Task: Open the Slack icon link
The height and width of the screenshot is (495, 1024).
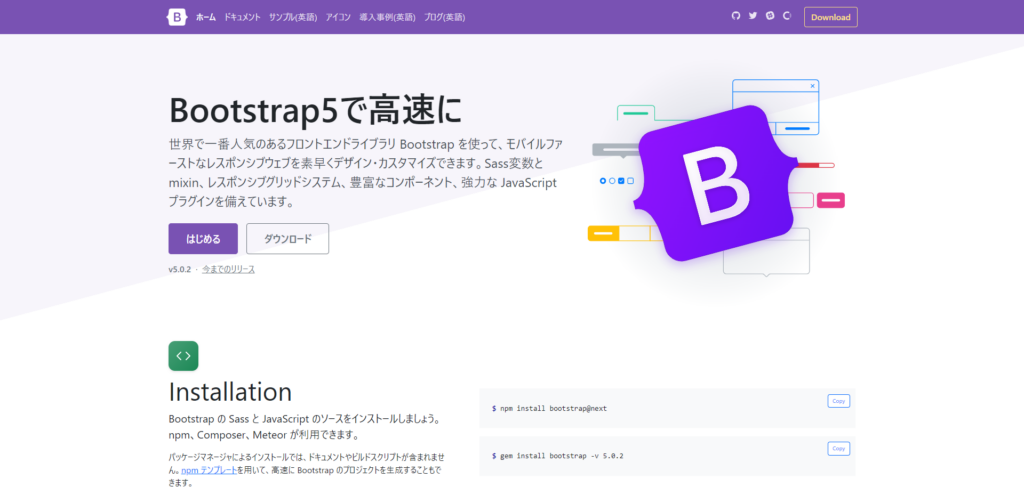Action: [770, 17]
